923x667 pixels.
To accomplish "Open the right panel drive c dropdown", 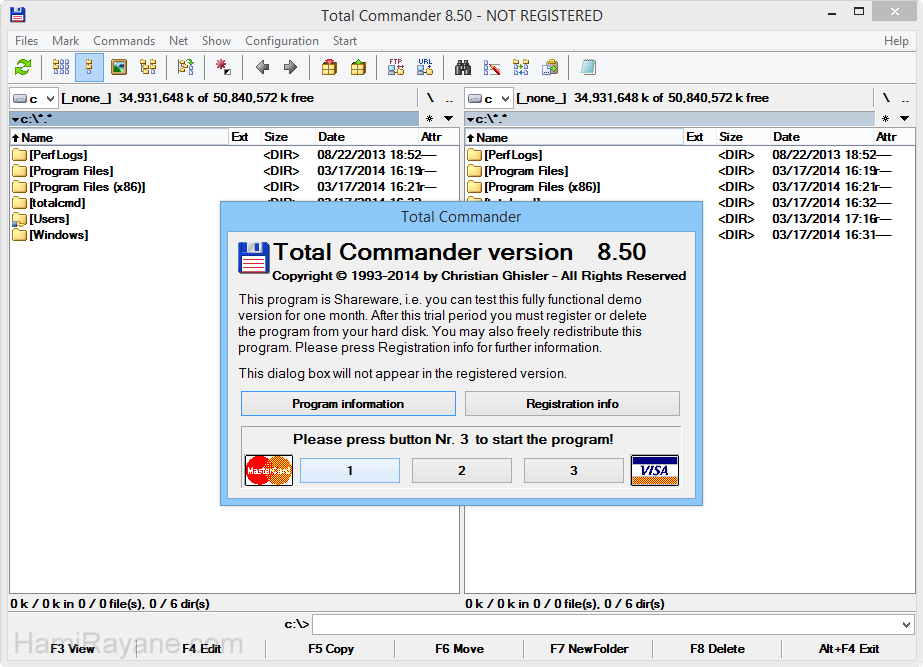I will click(x=489, y=98).
